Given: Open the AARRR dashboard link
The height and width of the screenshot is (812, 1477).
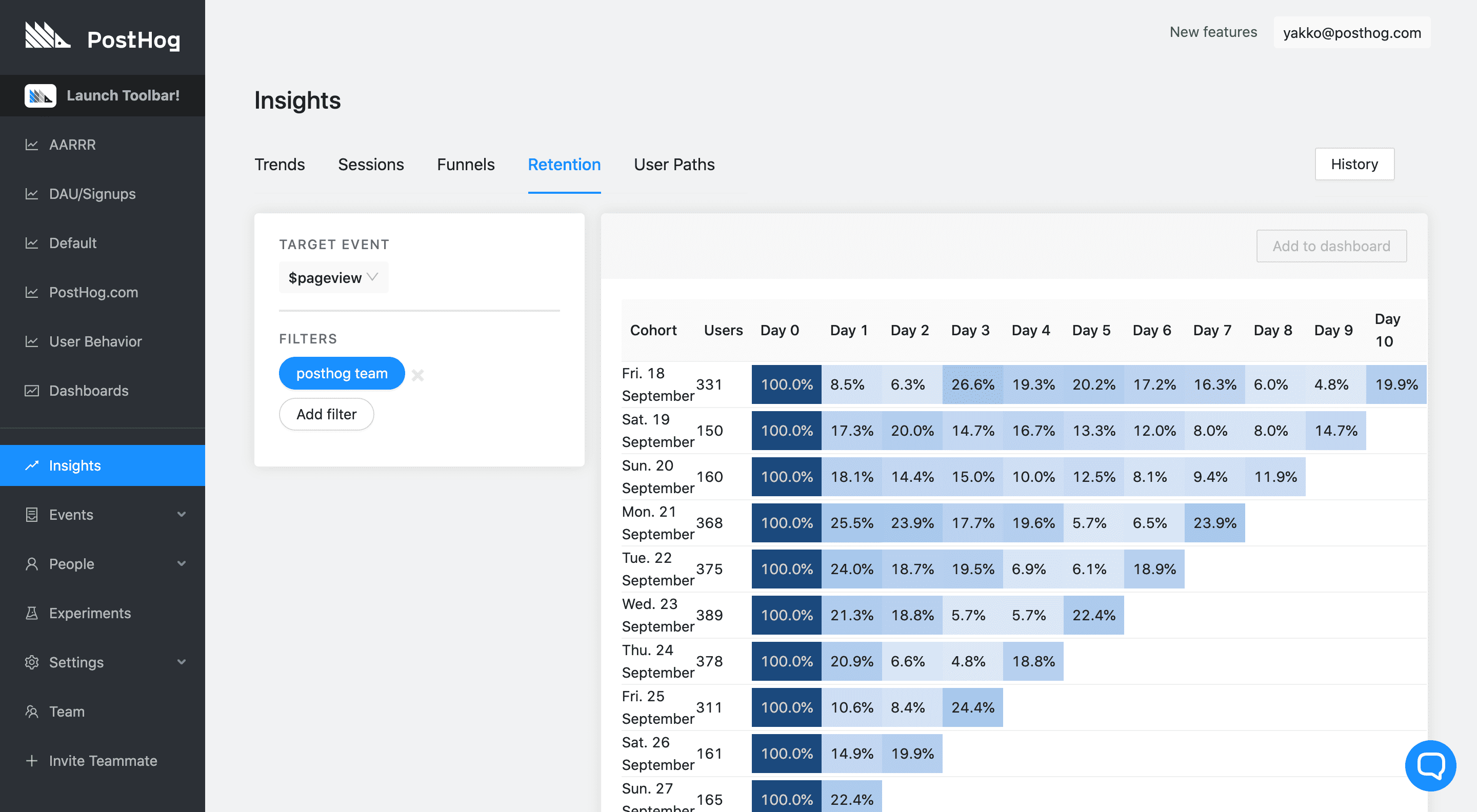Looking at the screenshot, I should pyautogui.click(x=72, y=145).
